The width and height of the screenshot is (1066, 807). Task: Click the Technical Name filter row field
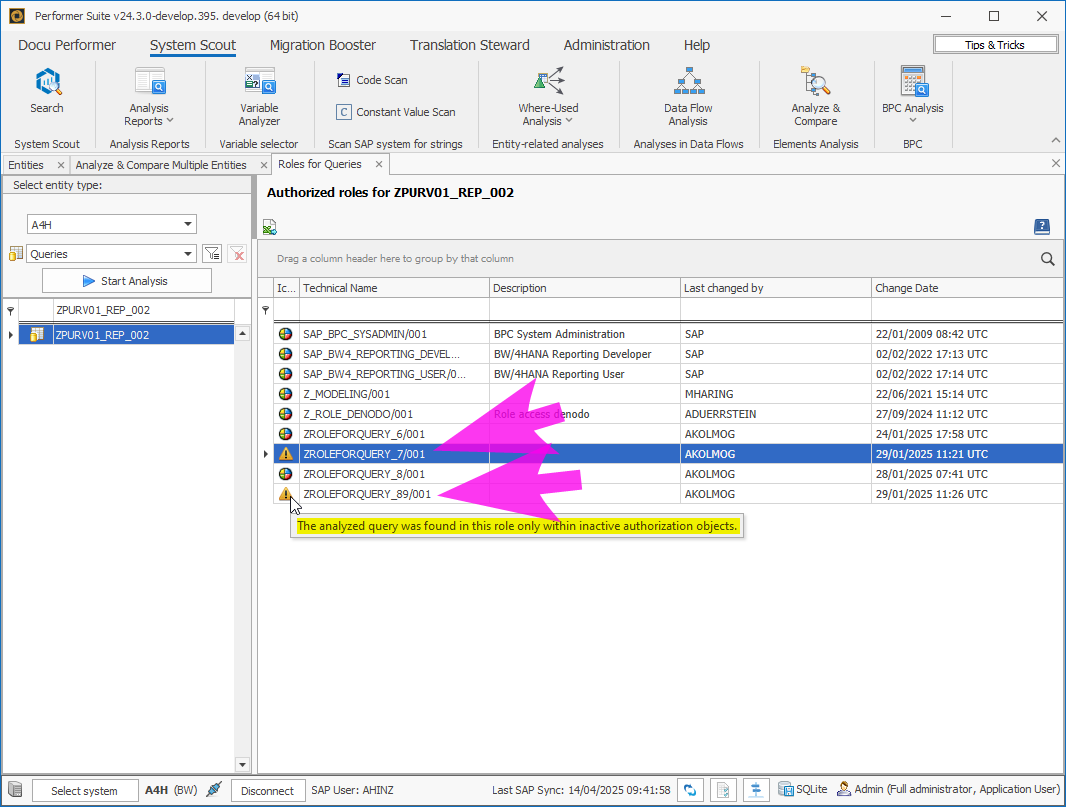point(394,310)
